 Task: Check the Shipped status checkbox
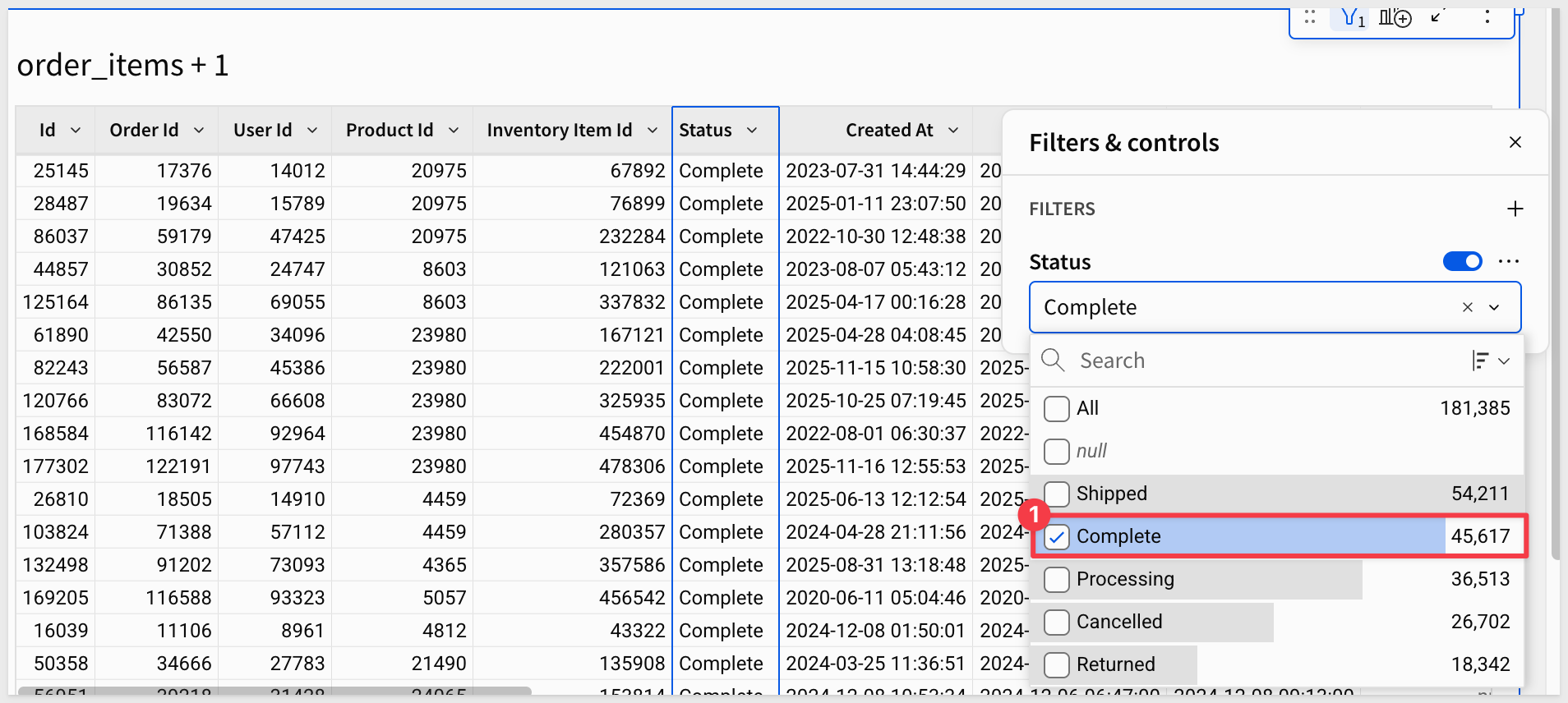(1057, 494)
